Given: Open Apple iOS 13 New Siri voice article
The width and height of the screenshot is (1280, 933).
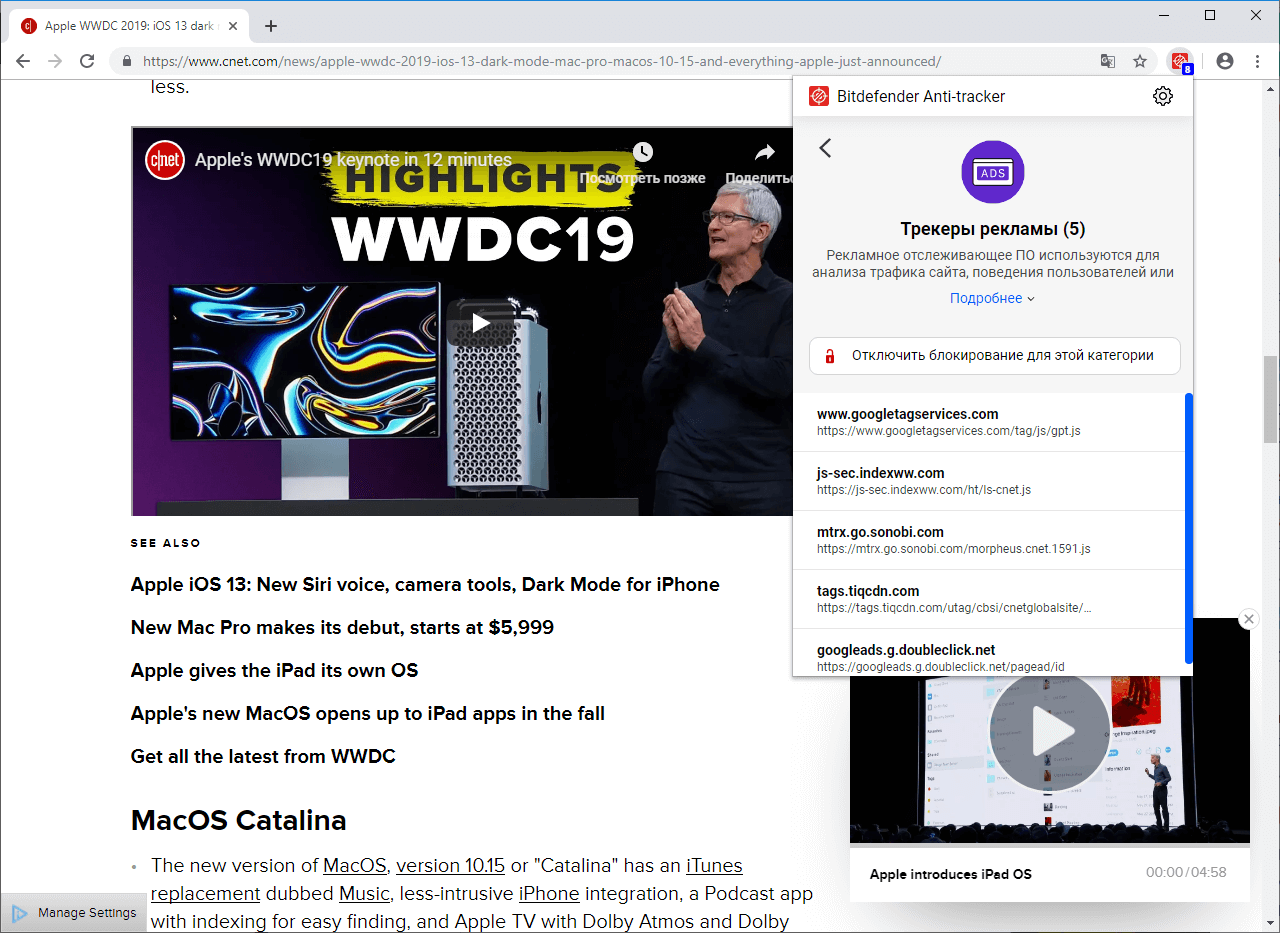Looking at the screenshot, I should [425, 585].
